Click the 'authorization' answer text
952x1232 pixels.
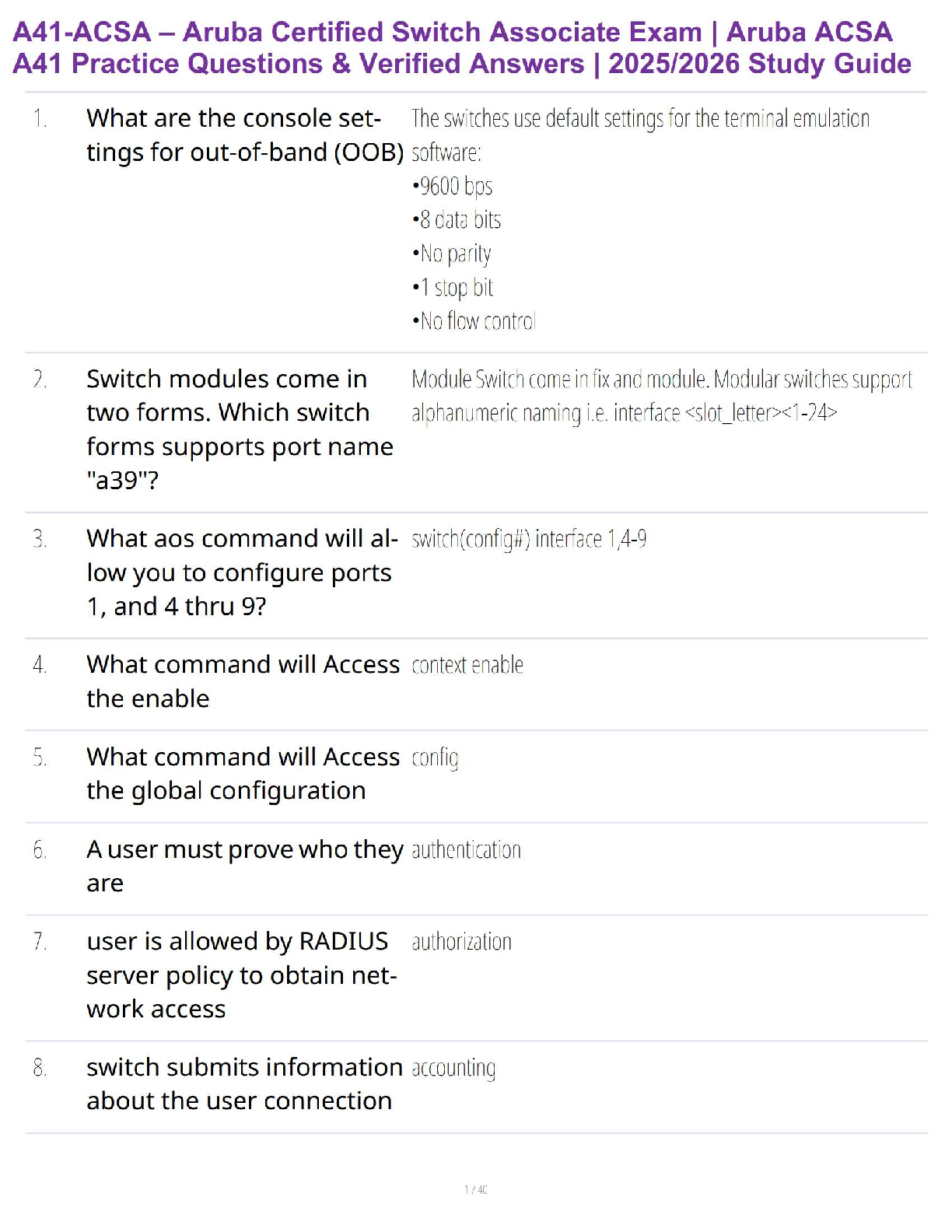tap(461, 942)
